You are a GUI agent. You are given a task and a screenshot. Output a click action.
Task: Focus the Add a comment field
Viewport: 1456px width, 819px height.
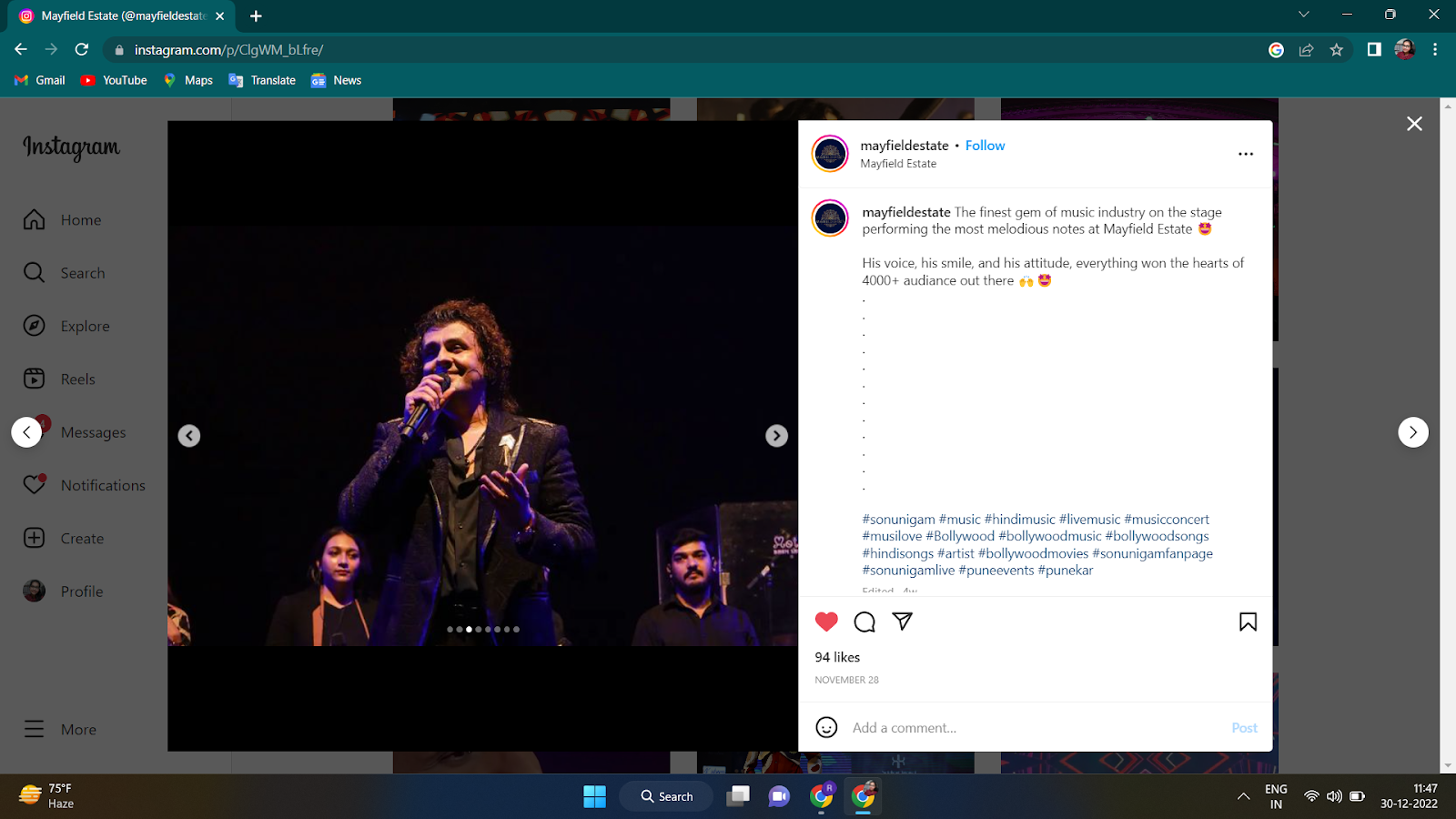(1034, 728)
